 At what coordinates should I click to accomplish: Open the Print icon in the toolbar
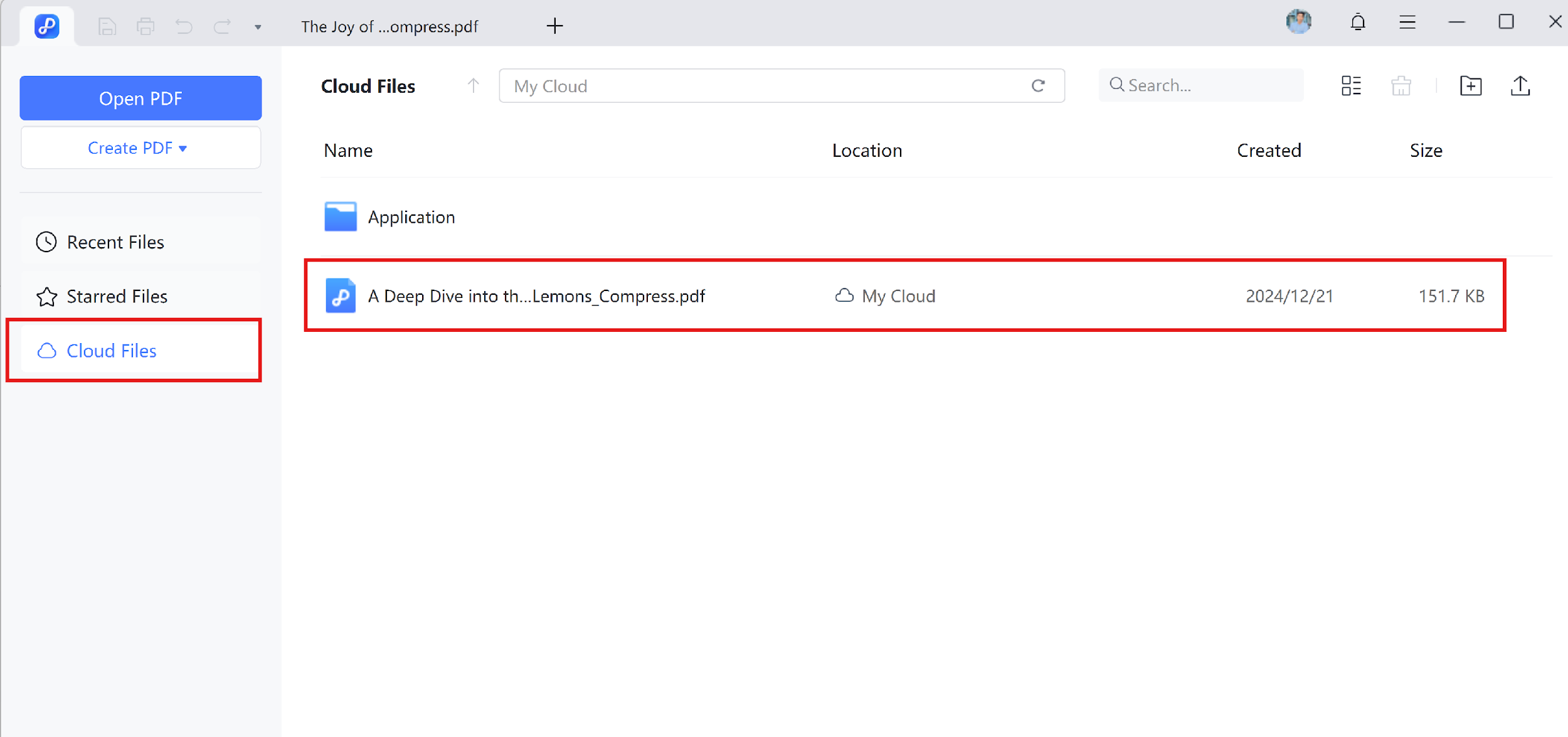tap(146, 26)
